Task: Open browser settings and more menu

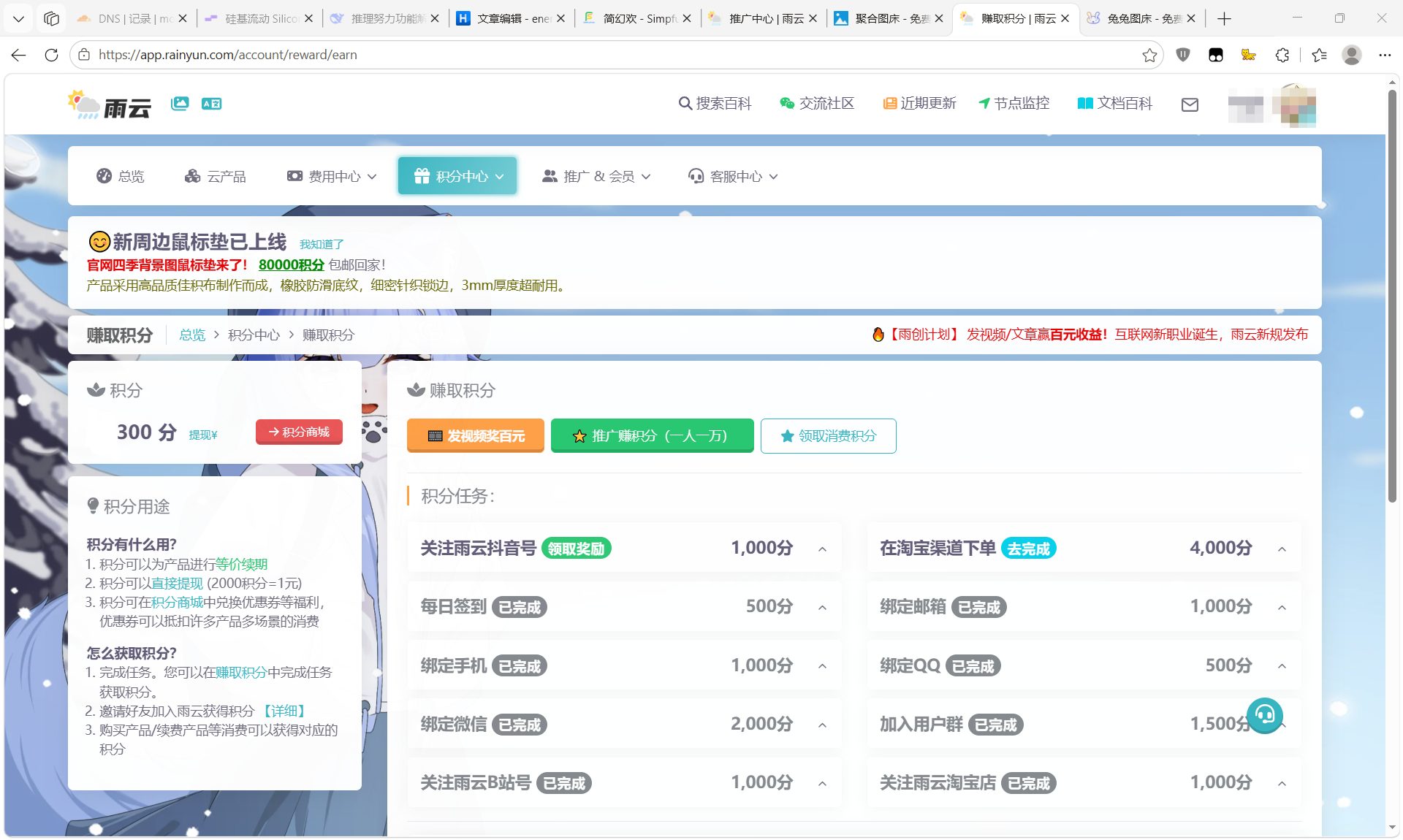Action: [1385, 55]
